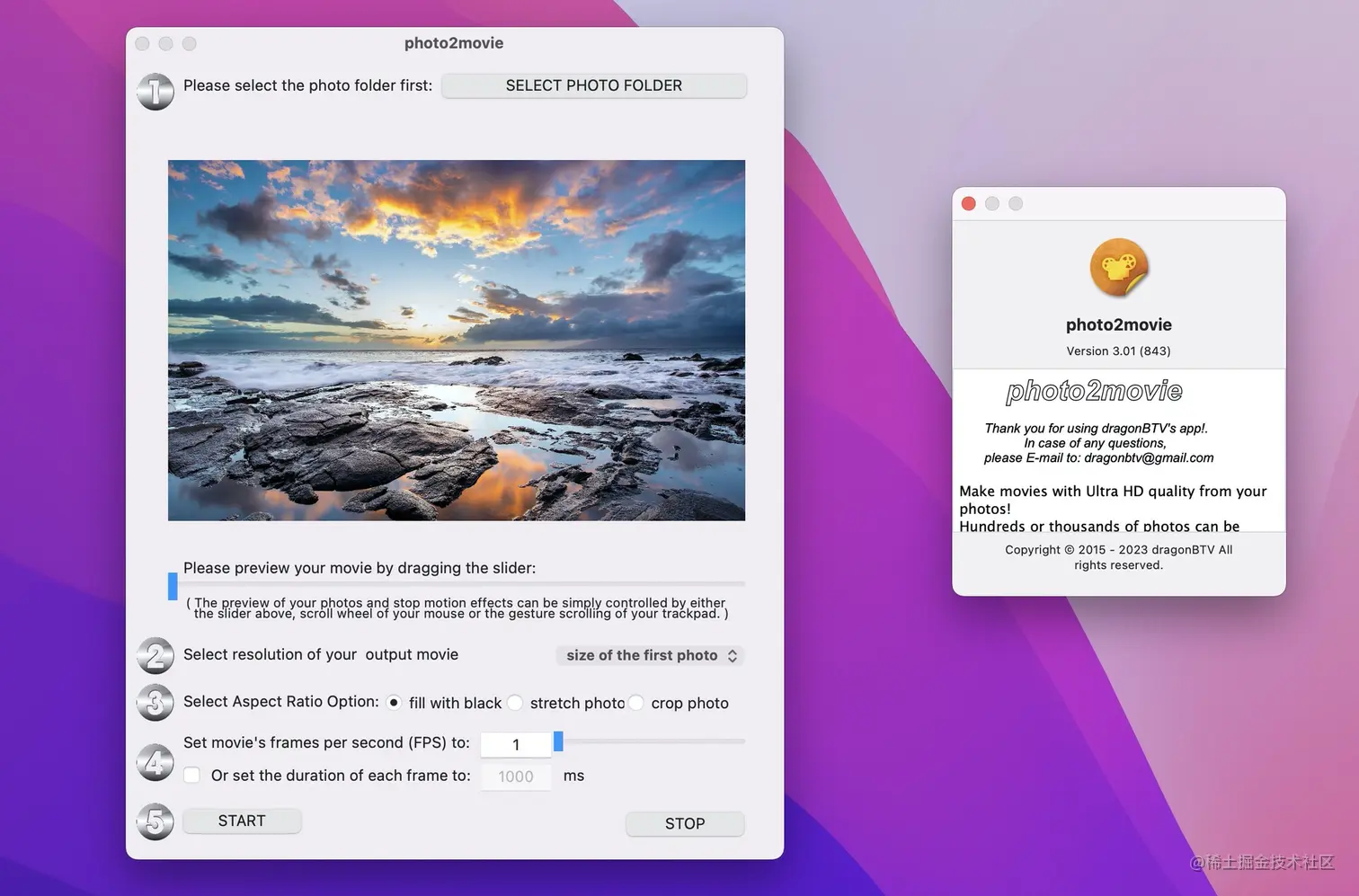This screenshot has height=896, width=1359.
Task: Click the step 5 number badge
Action: point(155,821)
